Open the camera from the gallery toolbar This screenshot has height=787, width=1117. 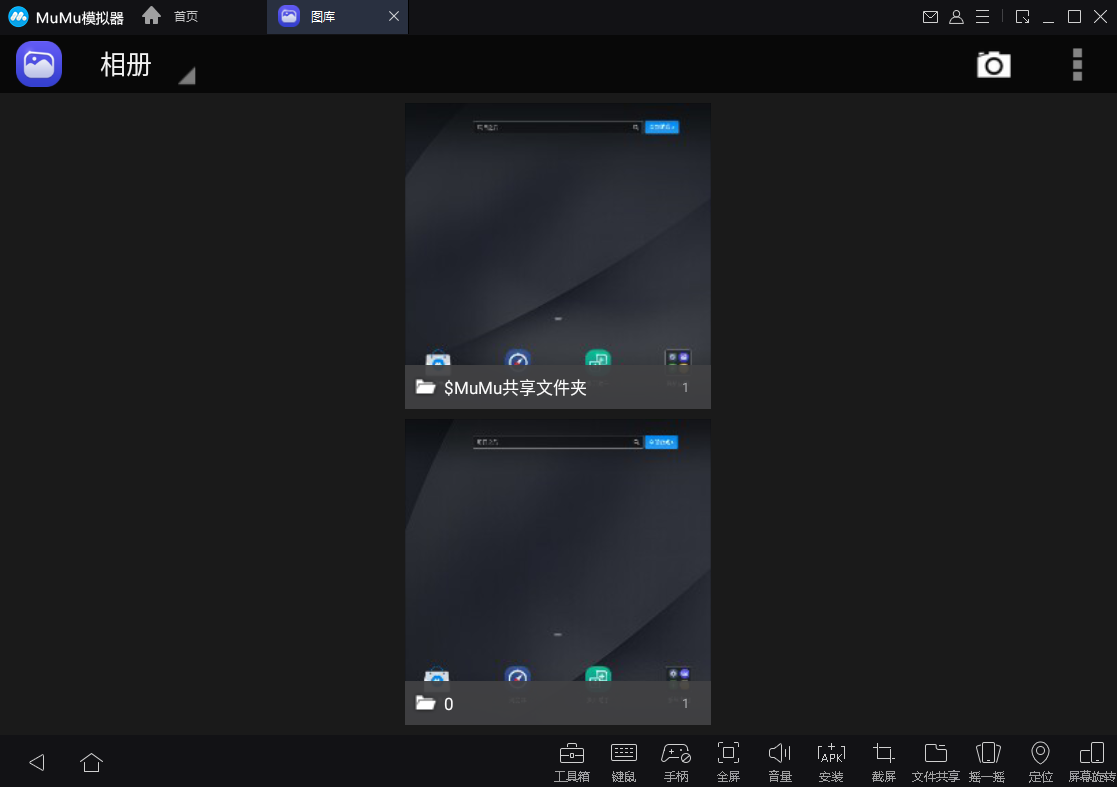pyautogui.click(x=993, y=64)
